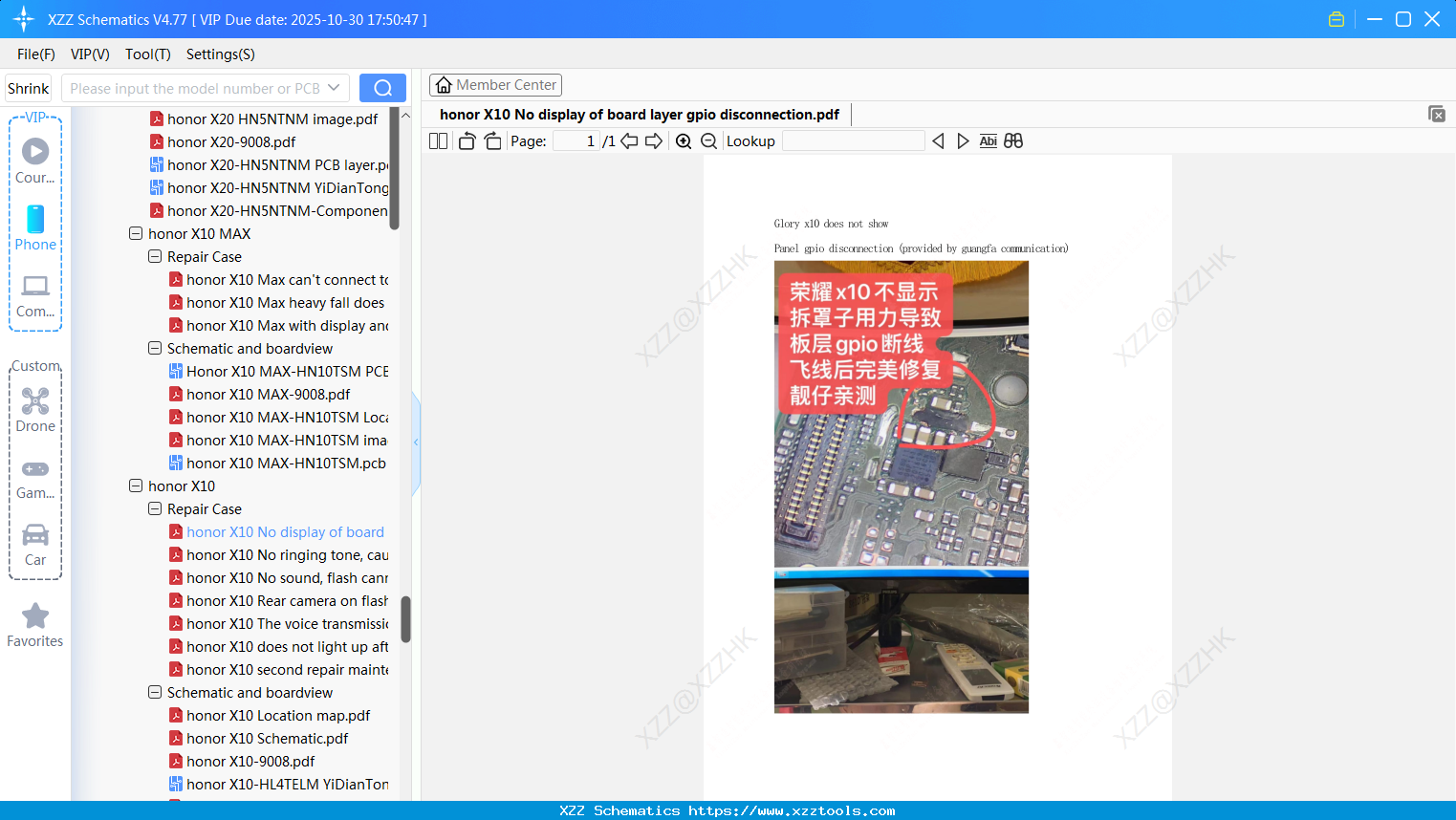The height and width of the screenshot is (820, 1456).
Task: Go to the next page arrow
Action: pyautogui.click(x=654, y=141)
